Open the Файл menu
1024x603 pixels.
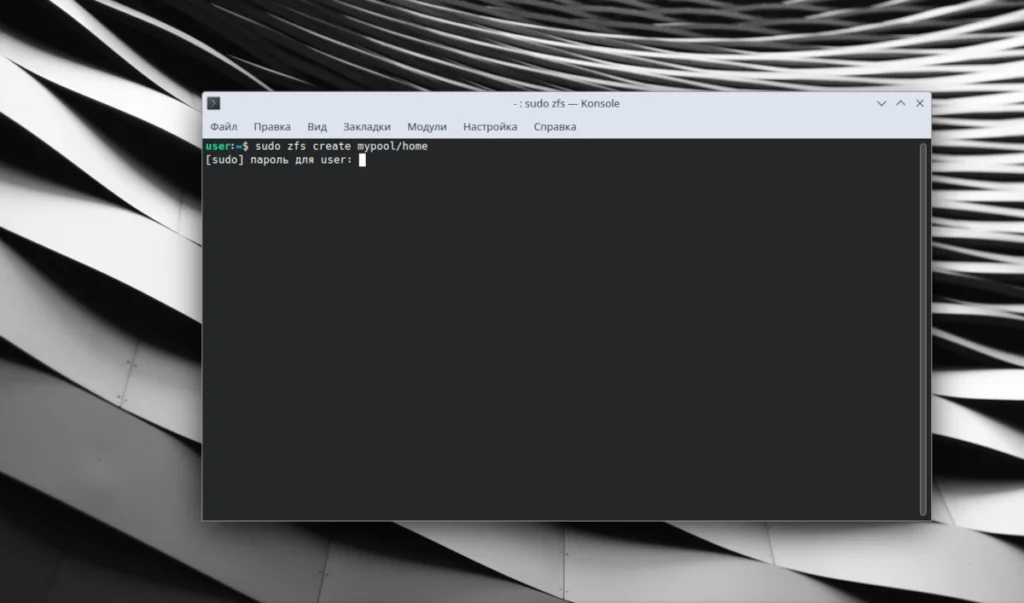223,127
